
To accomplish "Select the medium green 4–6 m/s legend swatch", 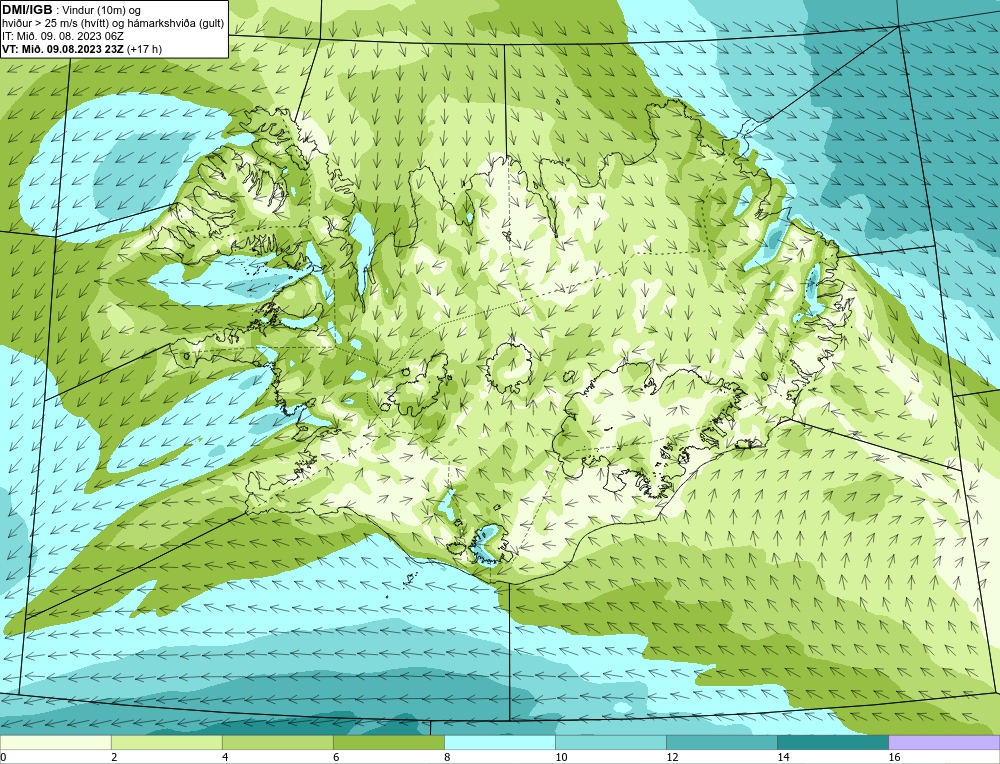I will click(x=277, y=742).
